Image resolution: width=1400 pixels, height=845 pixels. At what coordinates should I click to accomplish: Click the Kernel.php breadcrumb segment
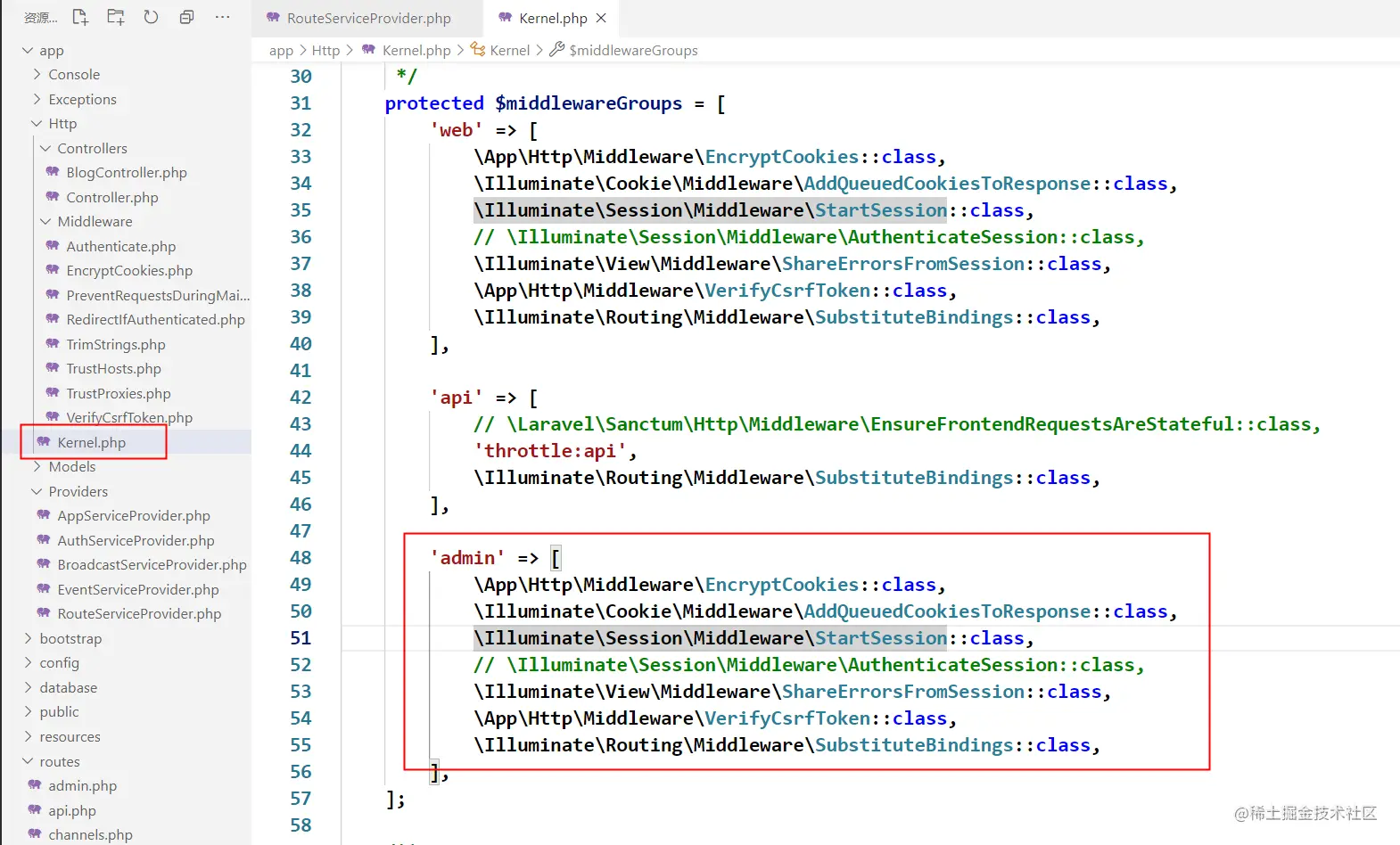click(416, 51)
